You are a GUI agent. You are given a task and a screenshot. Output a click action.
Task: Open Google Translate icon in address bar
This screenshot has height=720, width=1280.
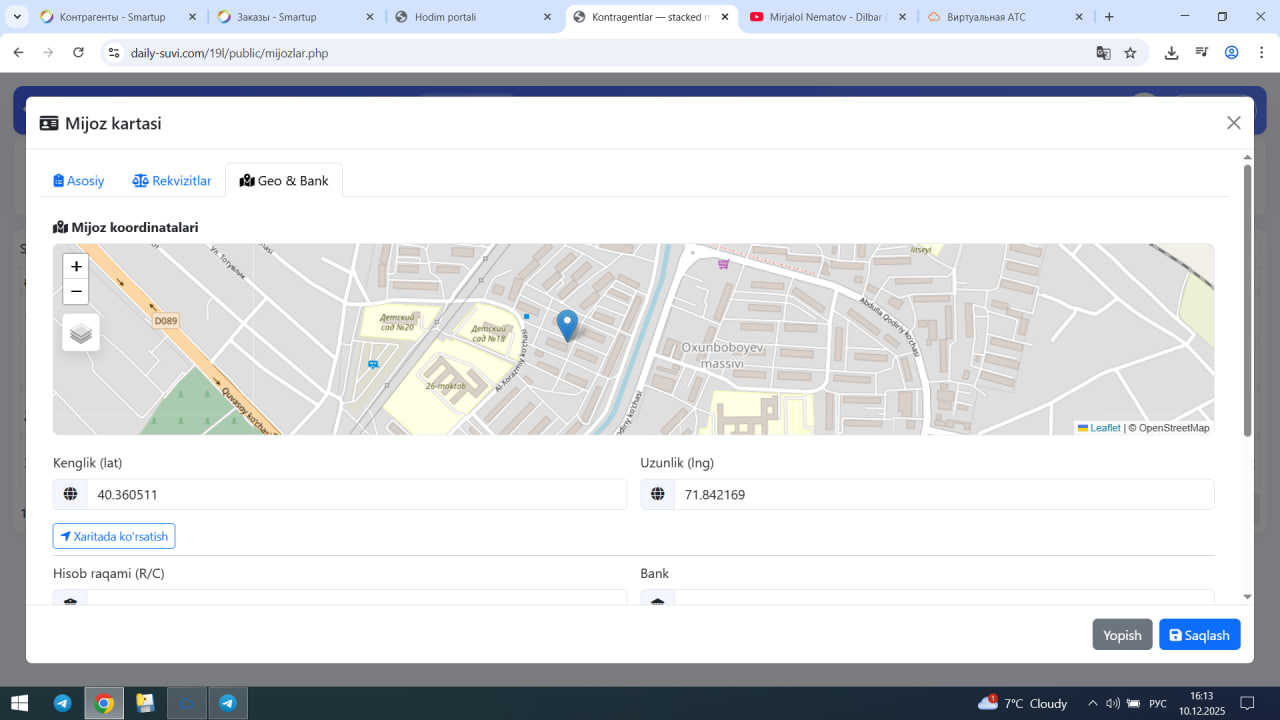coord(1103,53)
